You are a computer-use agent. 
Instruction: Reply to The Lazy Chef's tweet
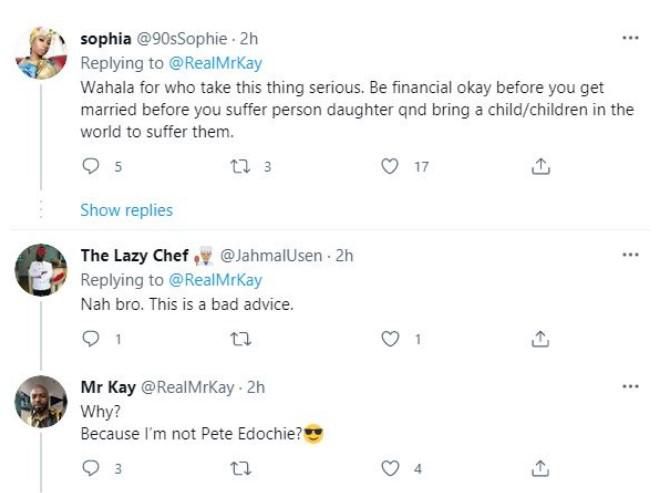[89, 339]
